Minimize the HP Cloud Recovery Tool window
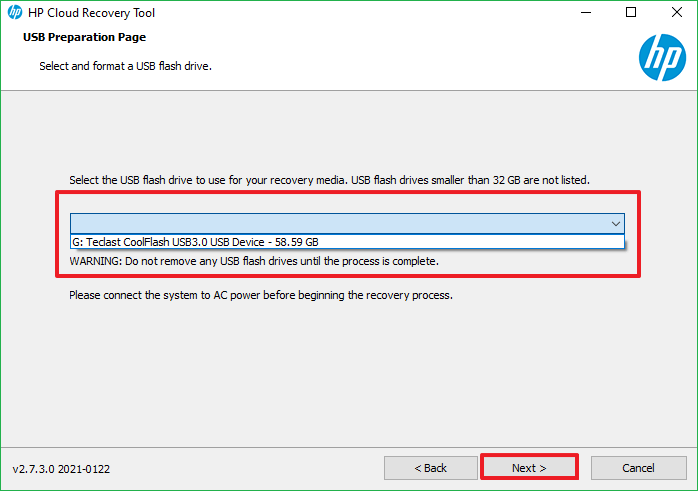Viewport: 698px width, 491px height. pyautogui.click(x=586, y=12)
